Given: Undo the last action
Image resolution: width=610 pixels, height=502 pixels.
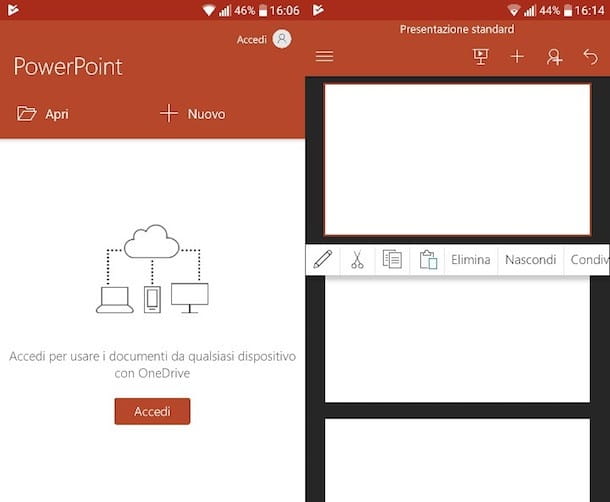Looking at the screenshot, I should point(590,57).
